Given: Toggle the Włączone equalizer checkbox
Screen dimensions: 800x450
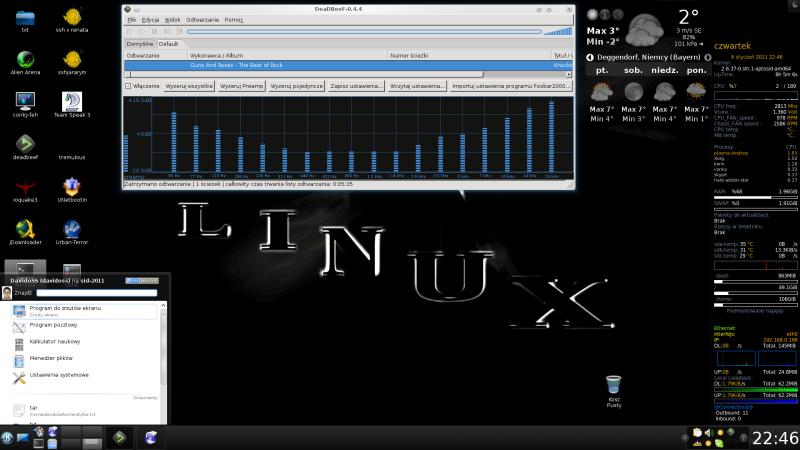Looking at the screenshot, I should click(127, 86).
